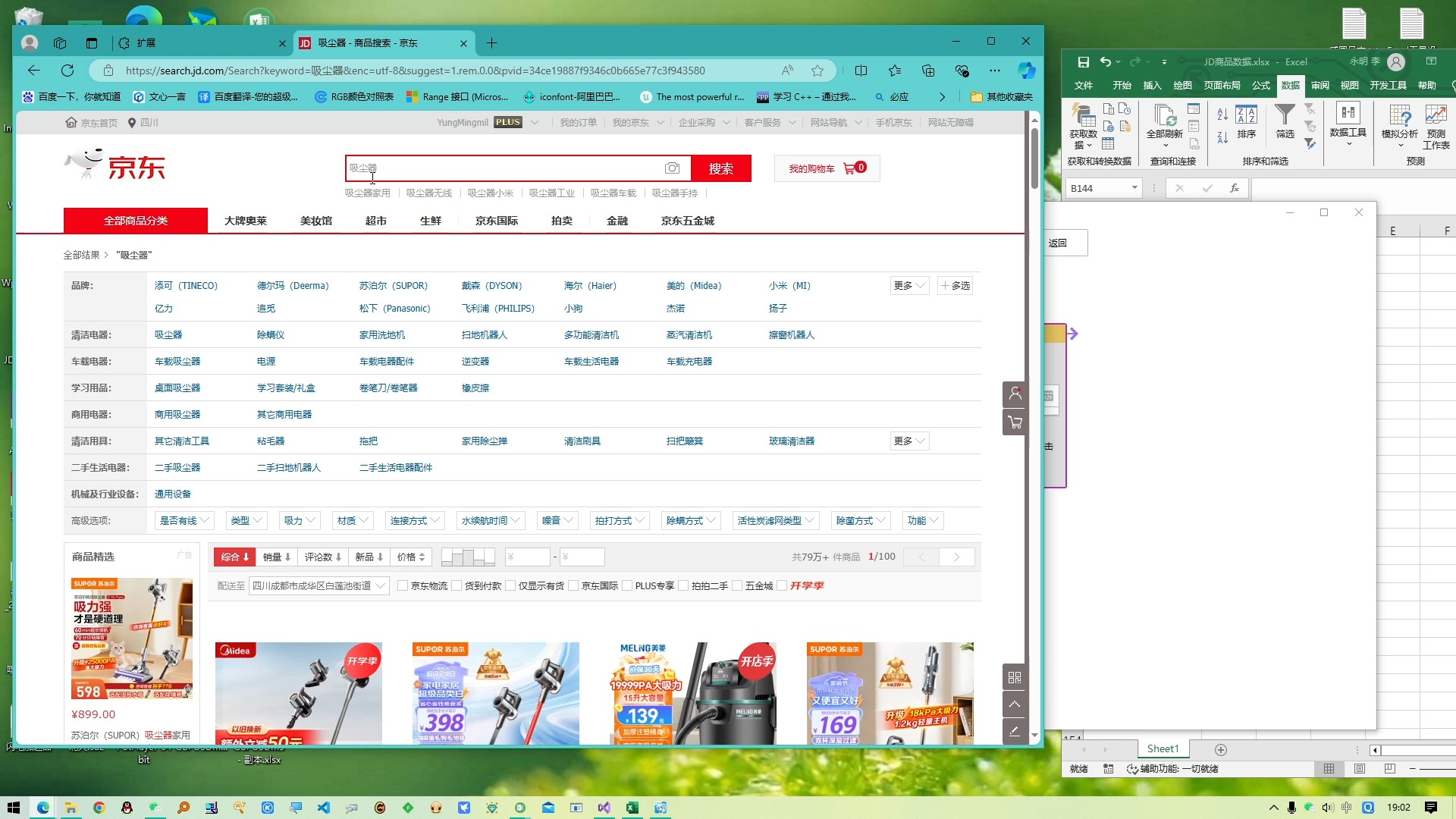
Task: Click the user profile icon in JD side toolbar
Action: (x=1015, y=394)
